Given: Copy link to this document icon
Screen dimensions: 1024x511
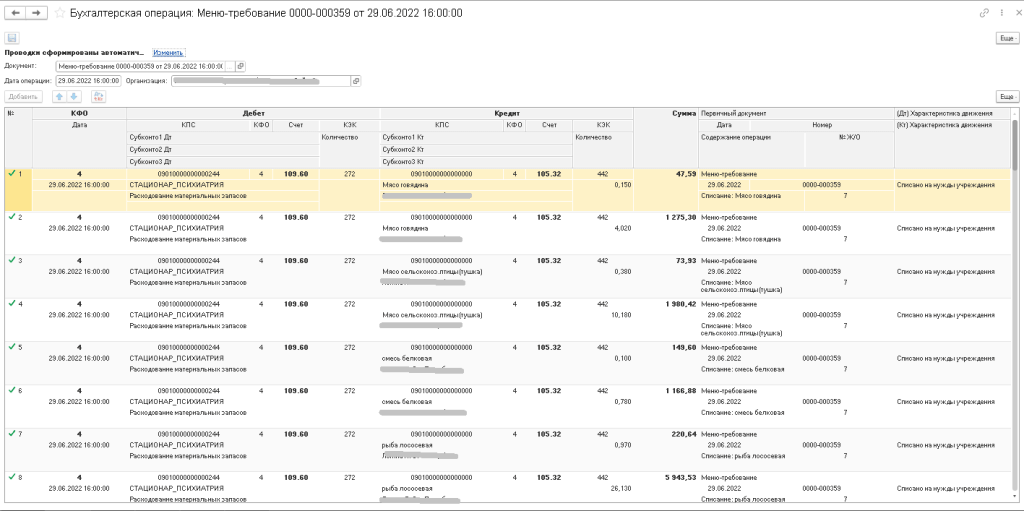Looking at the screenshot, I should tap(985, 13).
